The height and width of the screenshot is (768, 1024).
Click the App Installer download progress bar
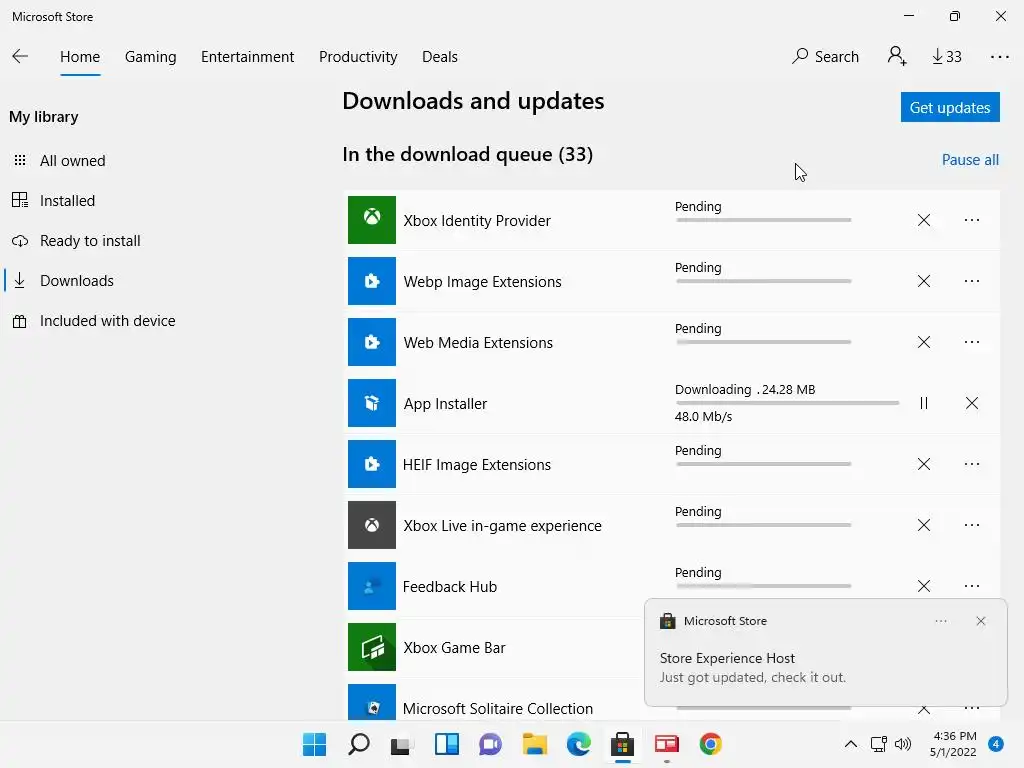tap(787, 403)
